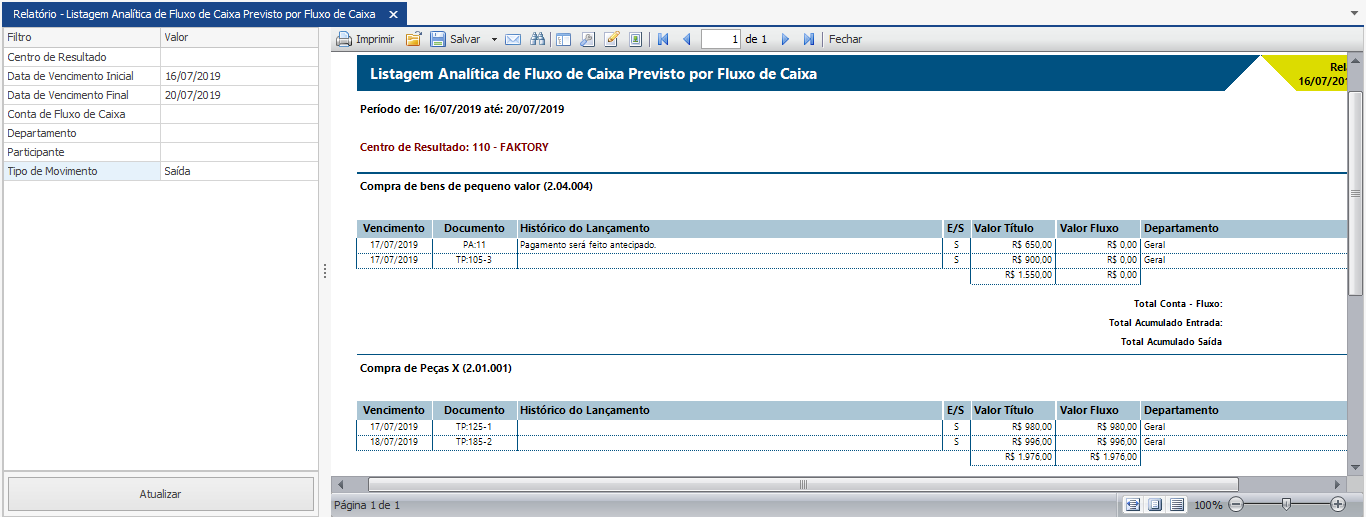Toggle continuous page view mode
1366x517 pixels.
pos(1177,505)
